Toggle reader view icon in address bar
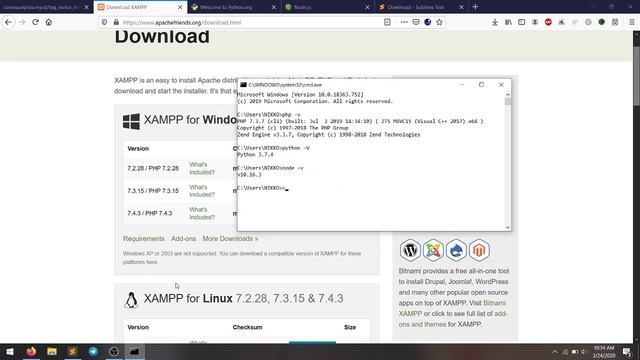Viewport: 640px width, 360px height. point(387,22)
